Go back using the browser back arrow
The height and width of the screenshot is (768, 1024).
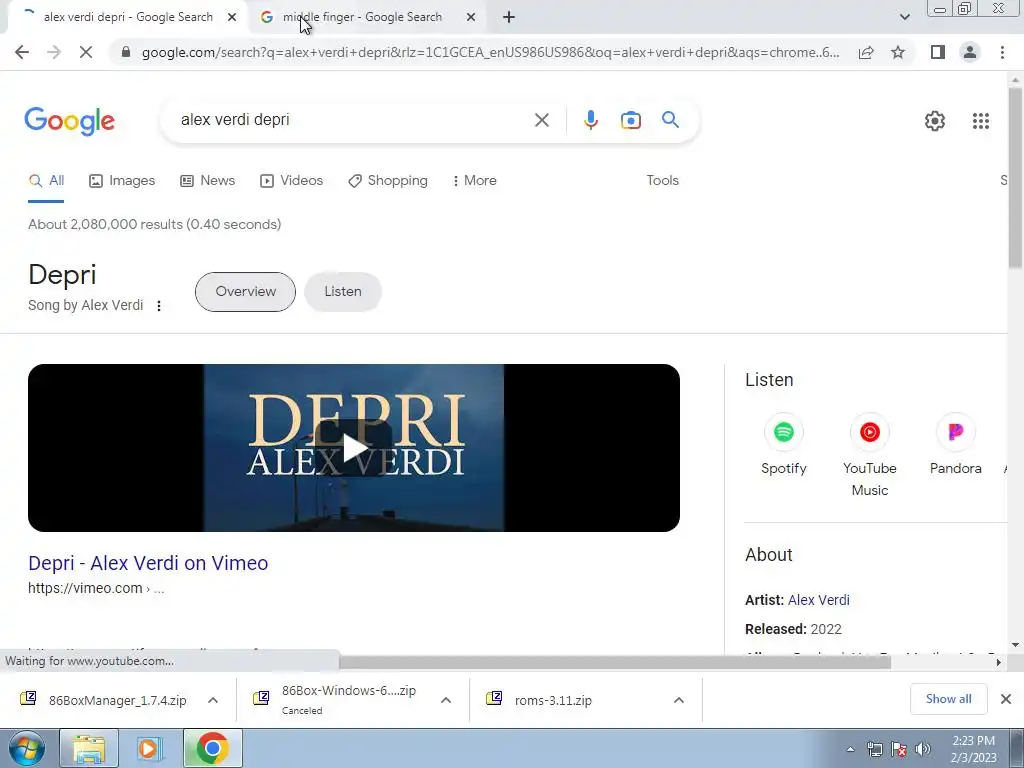pyautogui.click(x=22, y=52)
